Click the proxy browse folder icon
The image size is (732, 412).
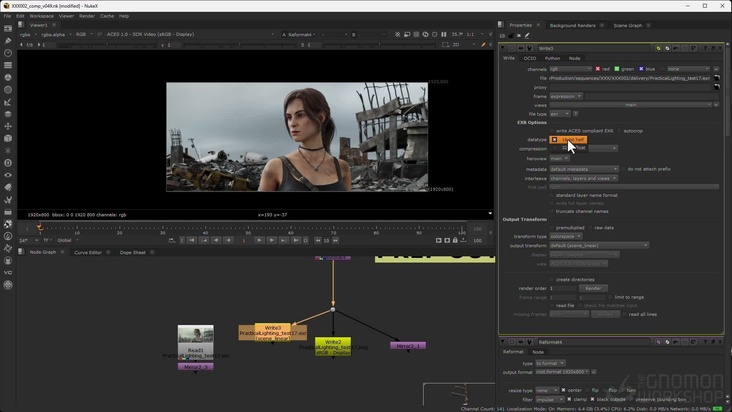pos(717,87)
